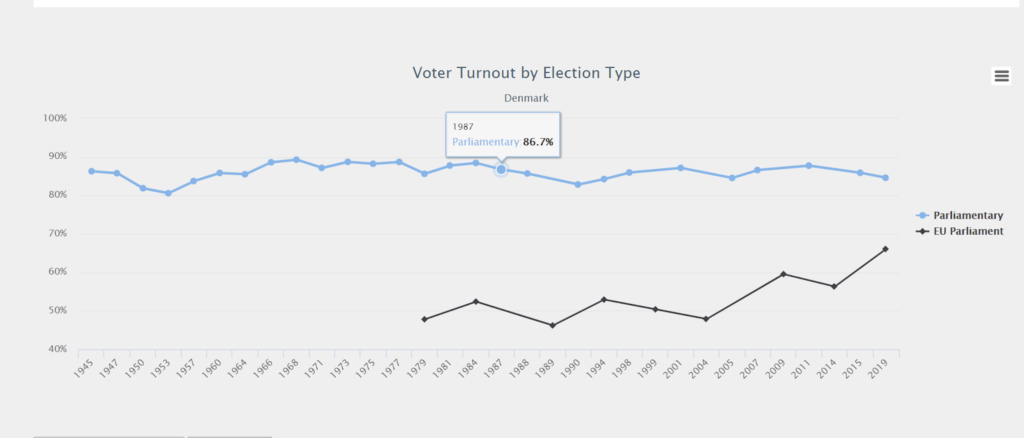Click the 1990 Parliamentary turnout marker

577,184
